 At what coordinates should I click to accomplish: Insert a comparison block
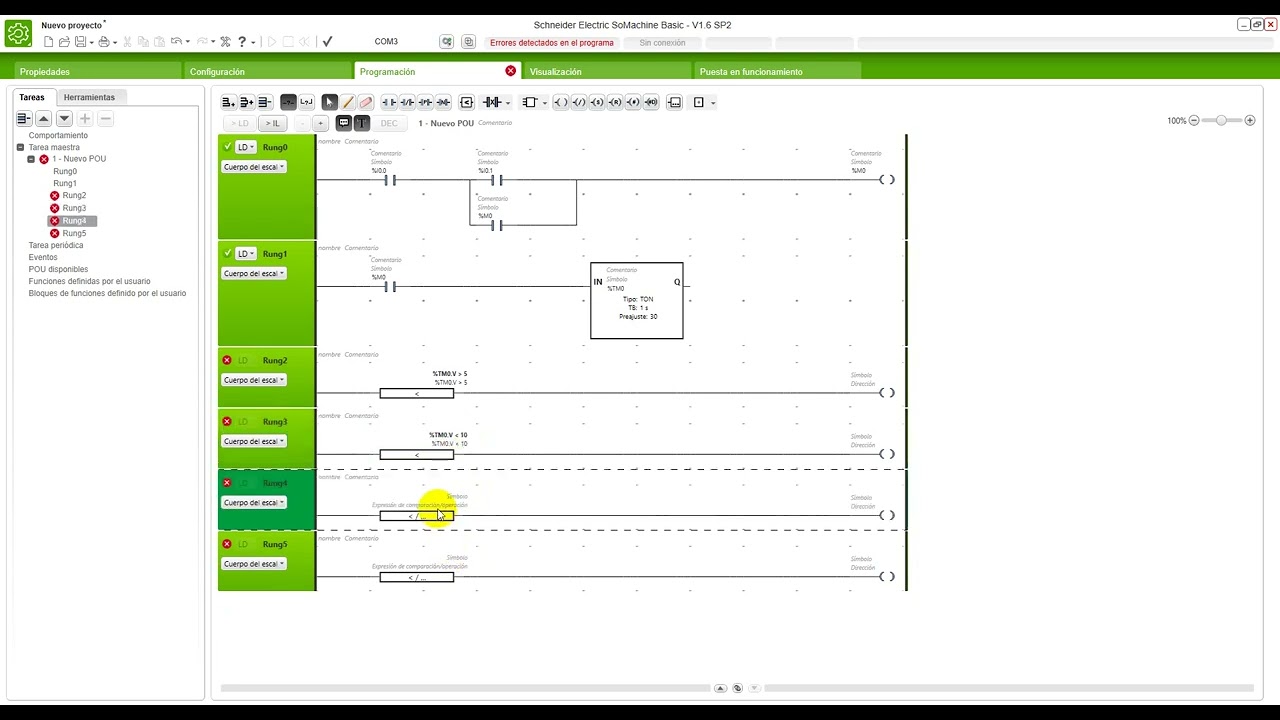[466, 102]
